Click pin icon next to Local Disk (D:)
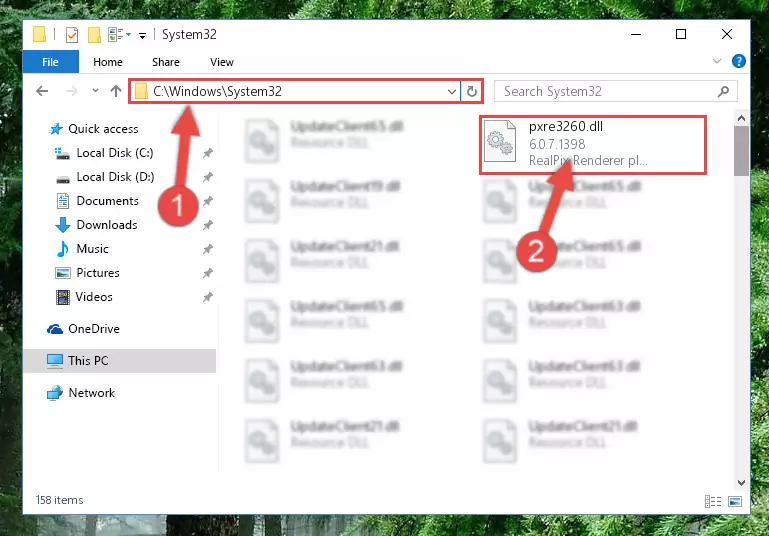Screen dimensions: 769x536 [208, 177]
